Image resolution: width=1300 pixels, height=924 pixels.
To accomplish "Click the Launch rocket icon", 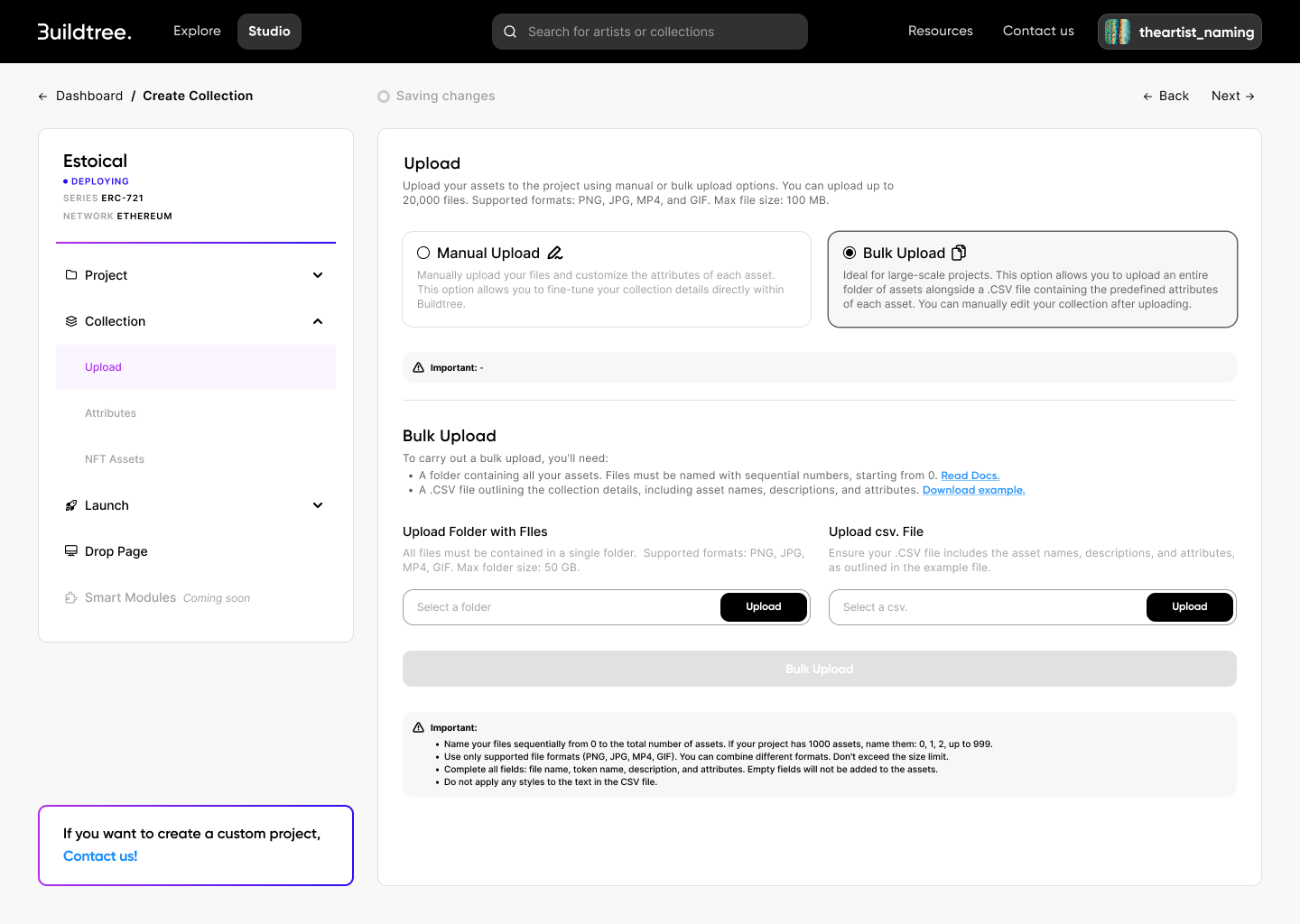I will tap(71, 505).
